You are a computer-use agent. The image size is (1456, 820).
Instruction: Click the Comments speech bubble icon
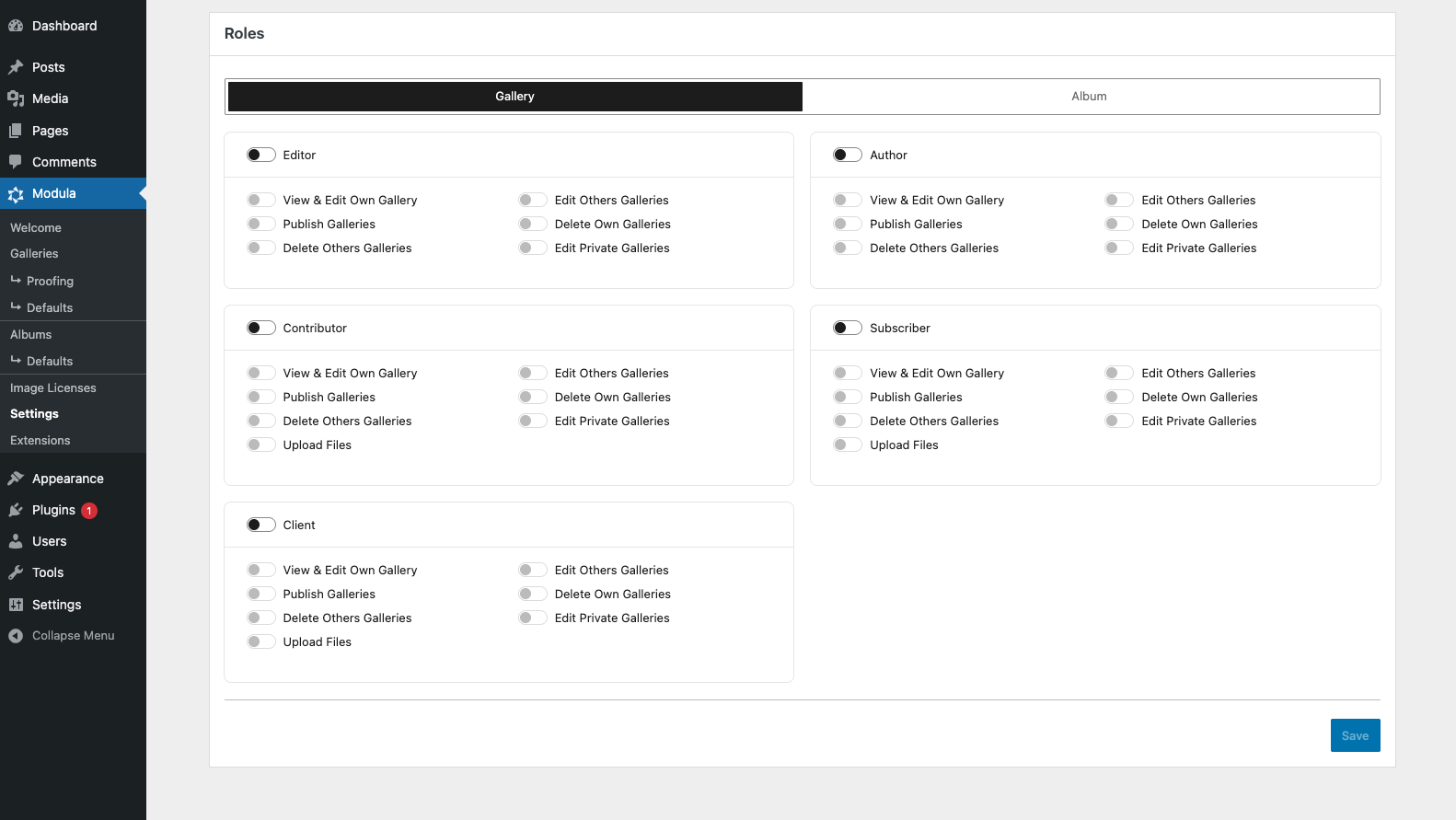[16, 162]
